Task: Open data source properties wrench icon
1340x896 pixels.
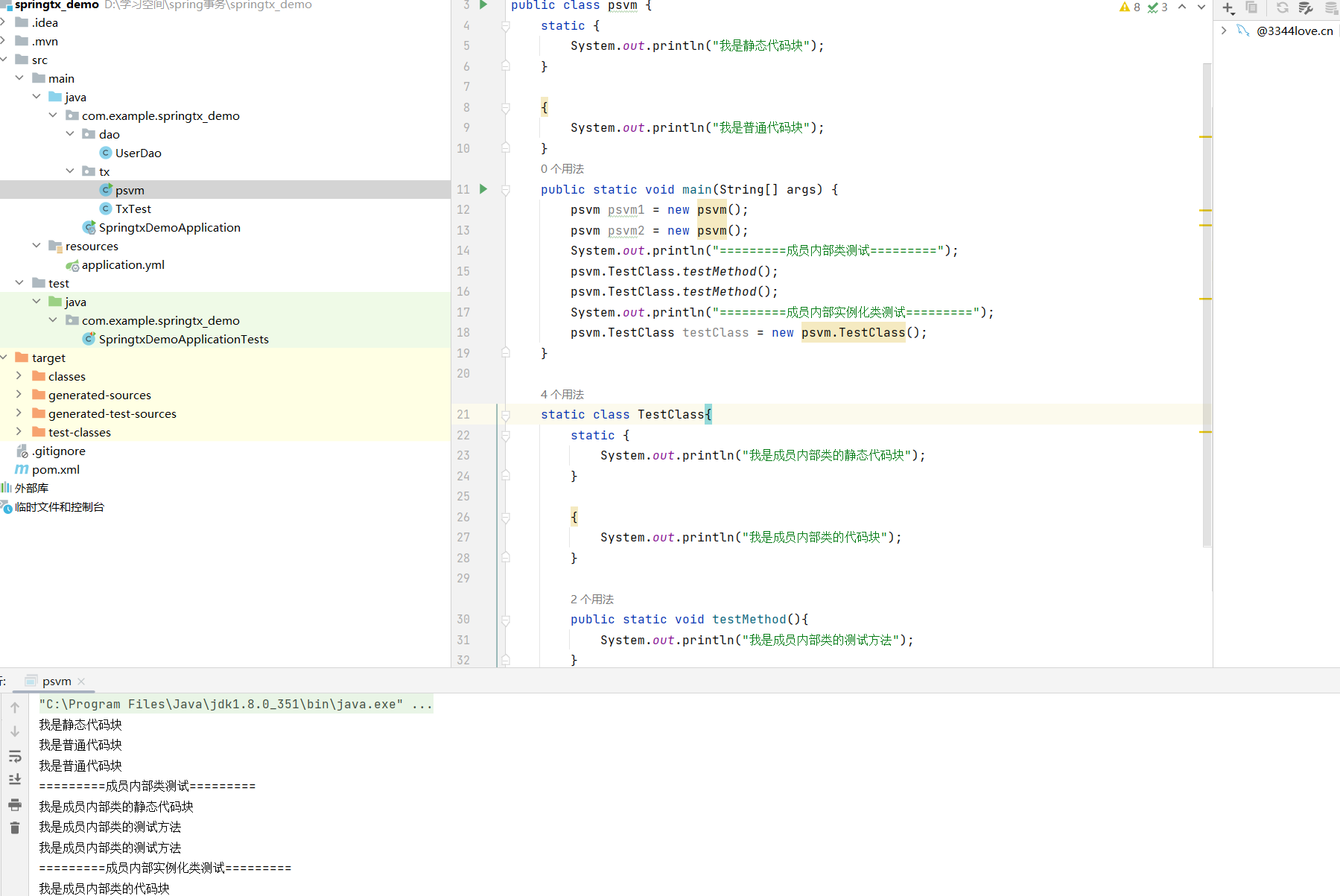Action: pos(1305,8)
